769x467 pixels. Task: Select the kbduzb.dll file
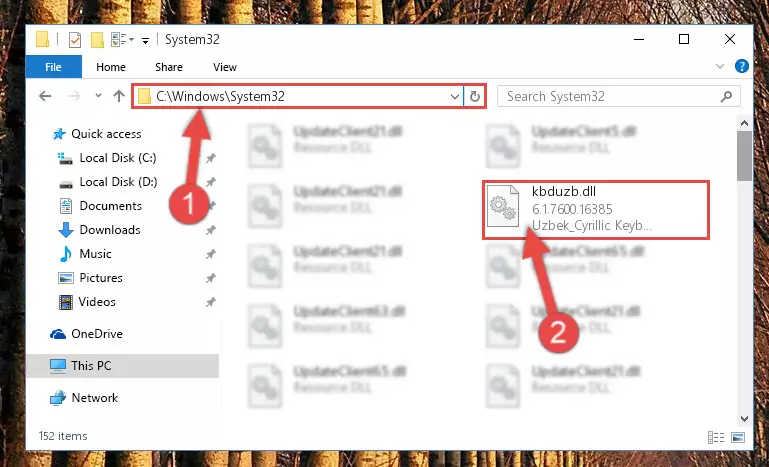pyautogui.click(x=595, y=209)
